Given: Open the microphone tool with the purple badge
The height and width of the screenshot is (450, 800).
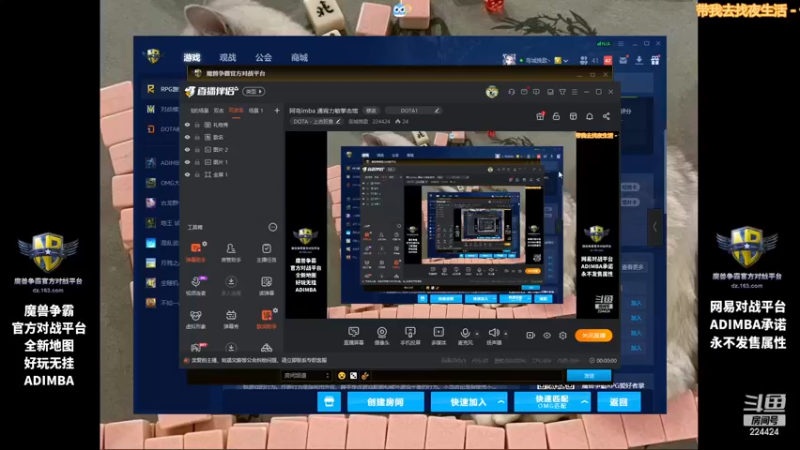Looking at the screenshot, I should click(x=195, y=286).
